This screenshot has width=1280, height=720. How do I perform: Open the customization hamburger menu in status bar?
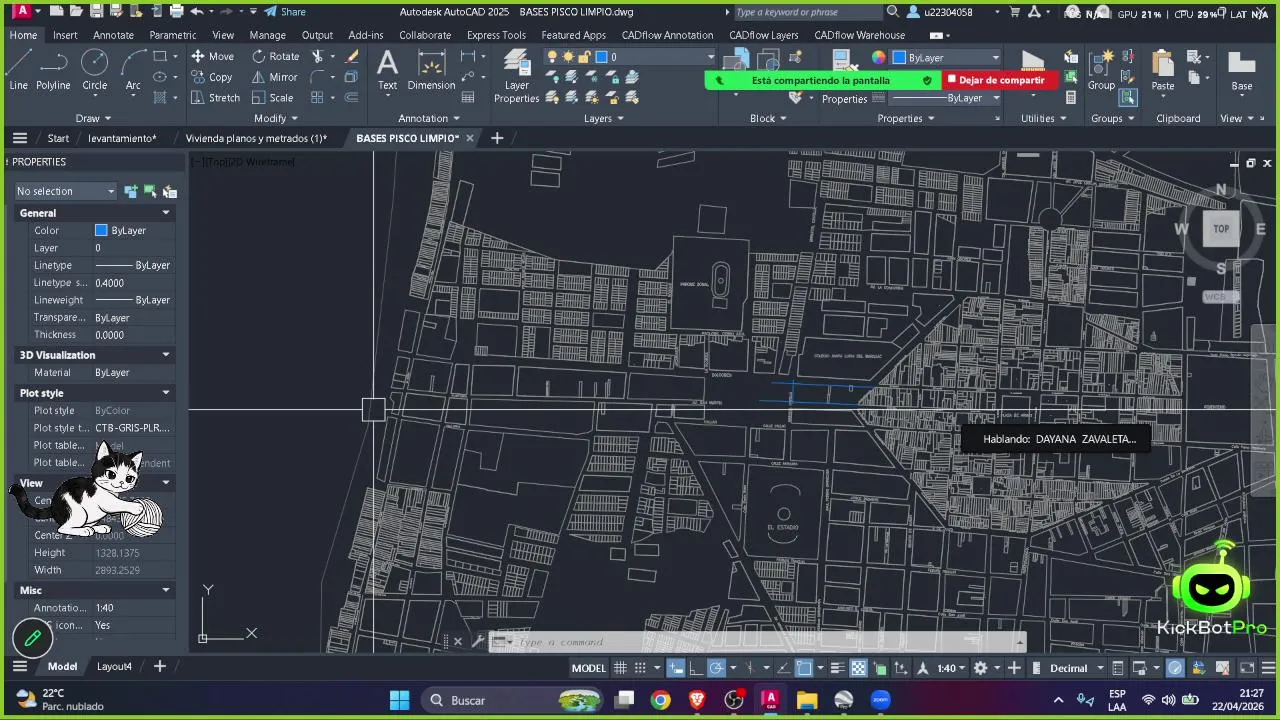(1267, 668)
